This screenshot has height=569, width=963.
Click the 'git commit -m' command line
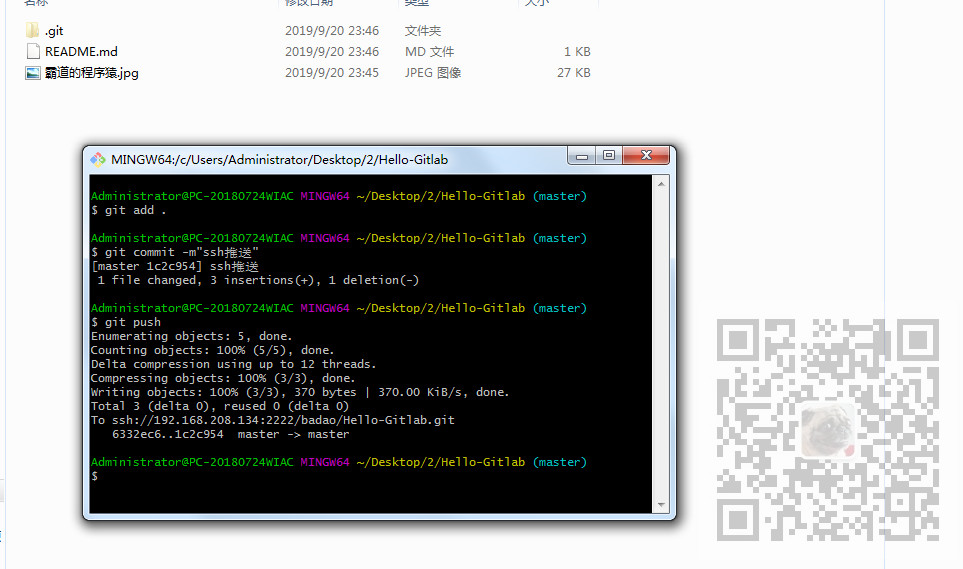point(175,253)
